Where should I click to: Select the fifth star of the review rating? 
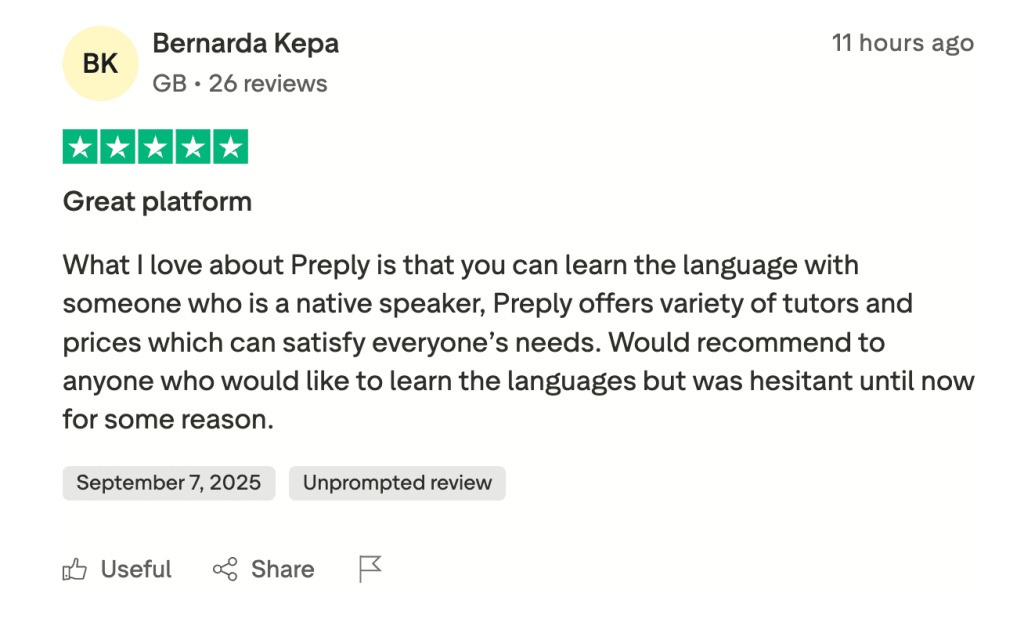[228, 146]
